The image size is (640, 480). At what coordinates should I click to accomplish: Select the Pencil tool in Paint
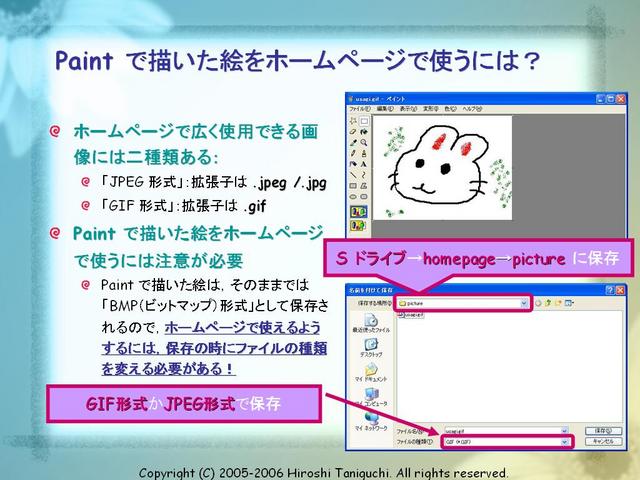pos(353,153)
